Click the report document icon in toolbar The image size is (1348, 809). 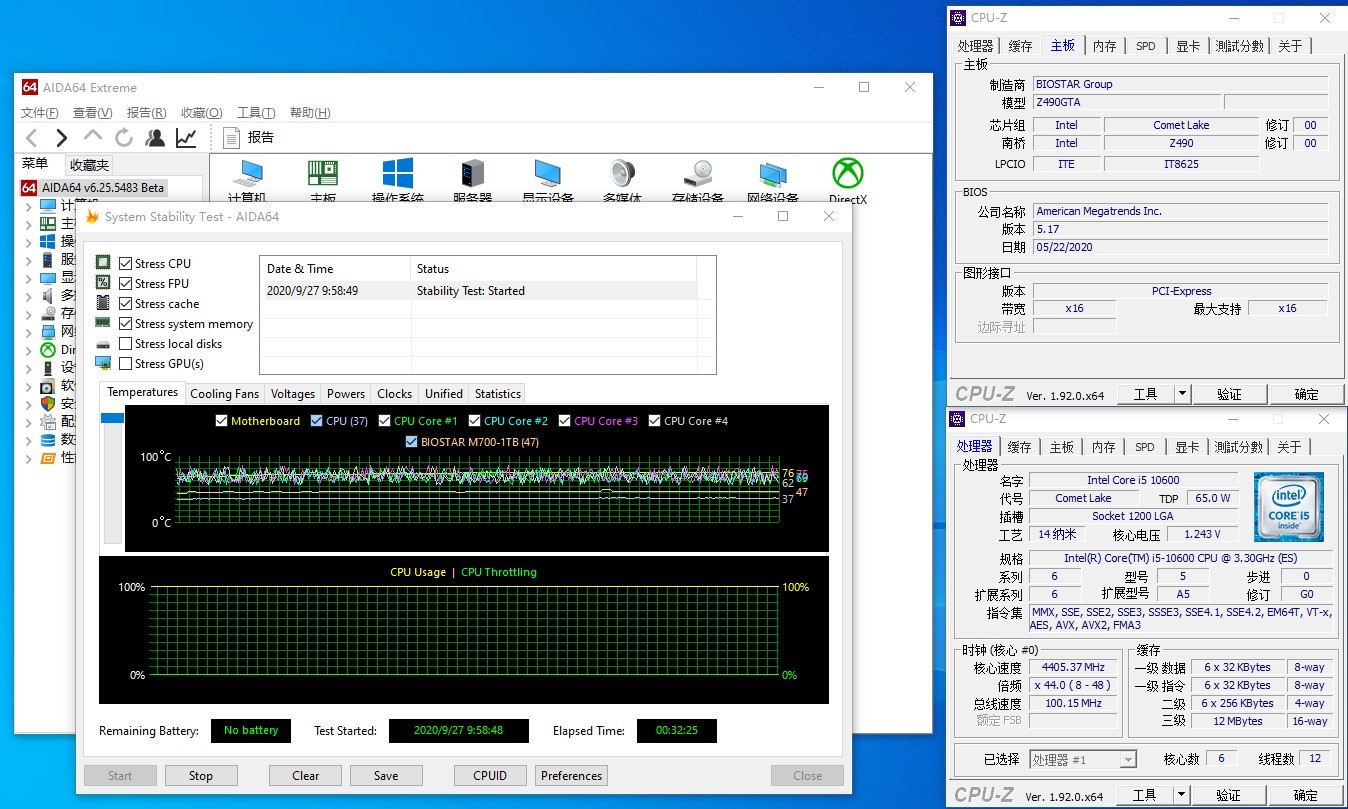coord(231,138)
